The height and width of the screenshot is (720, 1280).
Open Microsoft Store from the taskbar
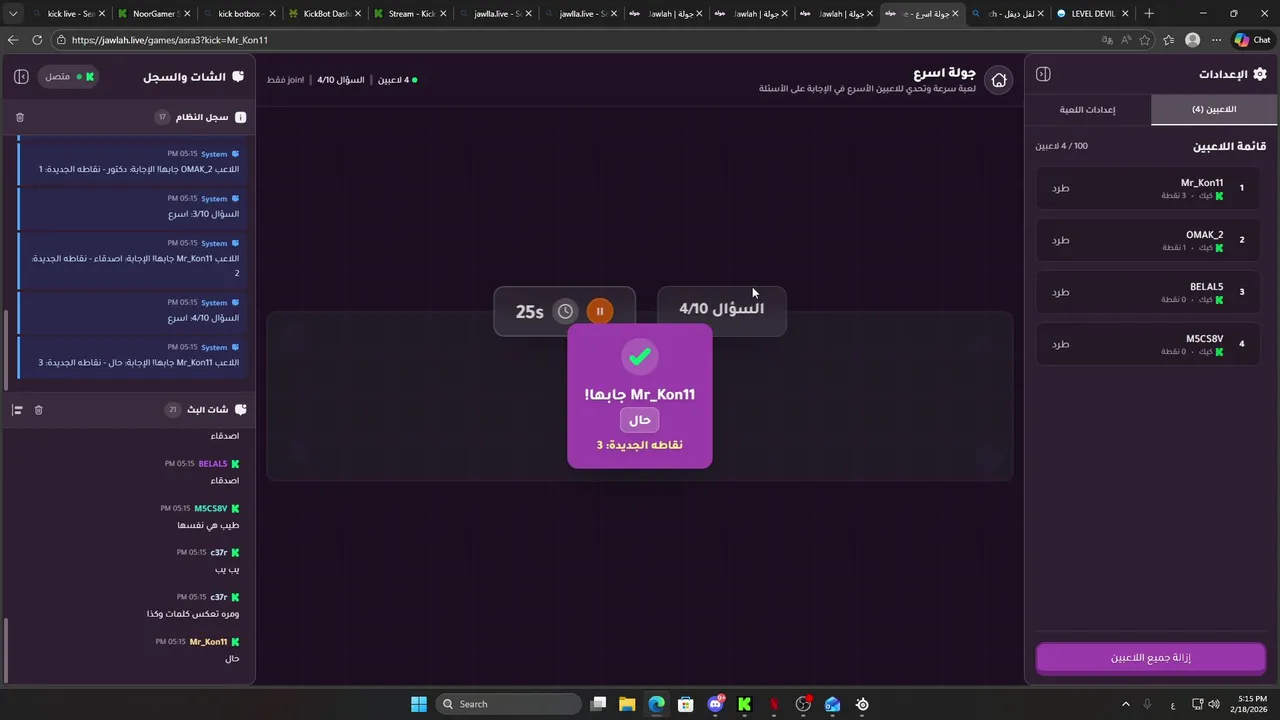click(685, 704)
